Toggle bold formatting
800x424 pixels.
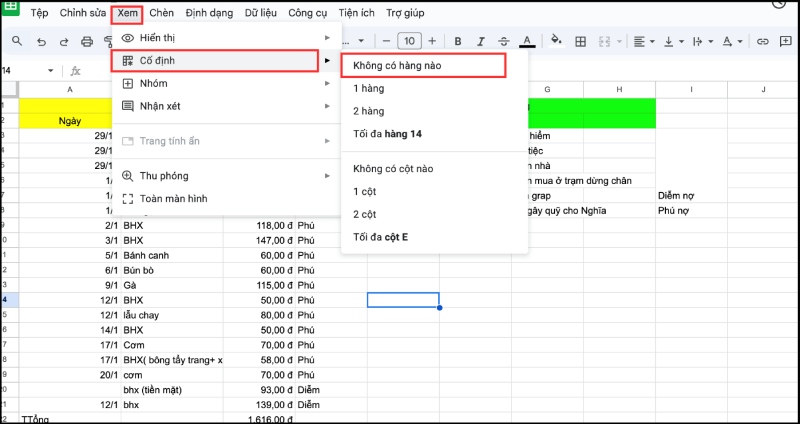tap(458, 41)
